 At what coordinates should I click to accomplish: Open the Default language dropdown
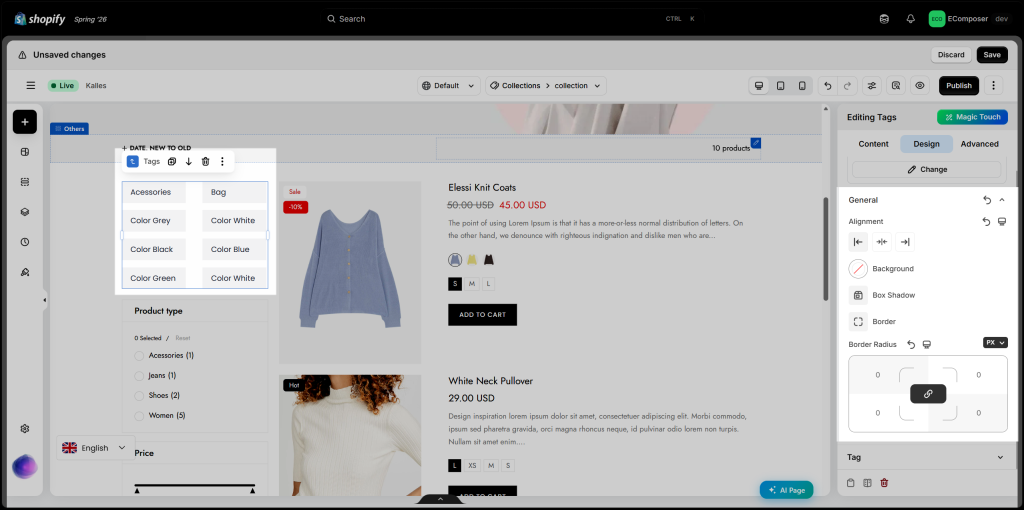pyautogui.click(x=449, y=86)
